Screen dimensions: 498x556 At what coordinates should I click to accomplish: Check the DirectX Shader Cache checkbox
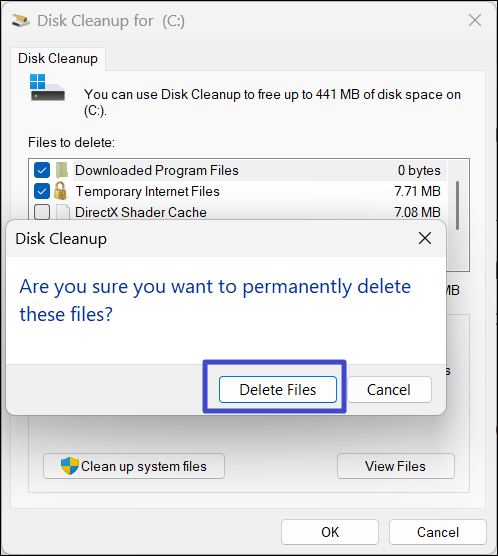point(42,212)
